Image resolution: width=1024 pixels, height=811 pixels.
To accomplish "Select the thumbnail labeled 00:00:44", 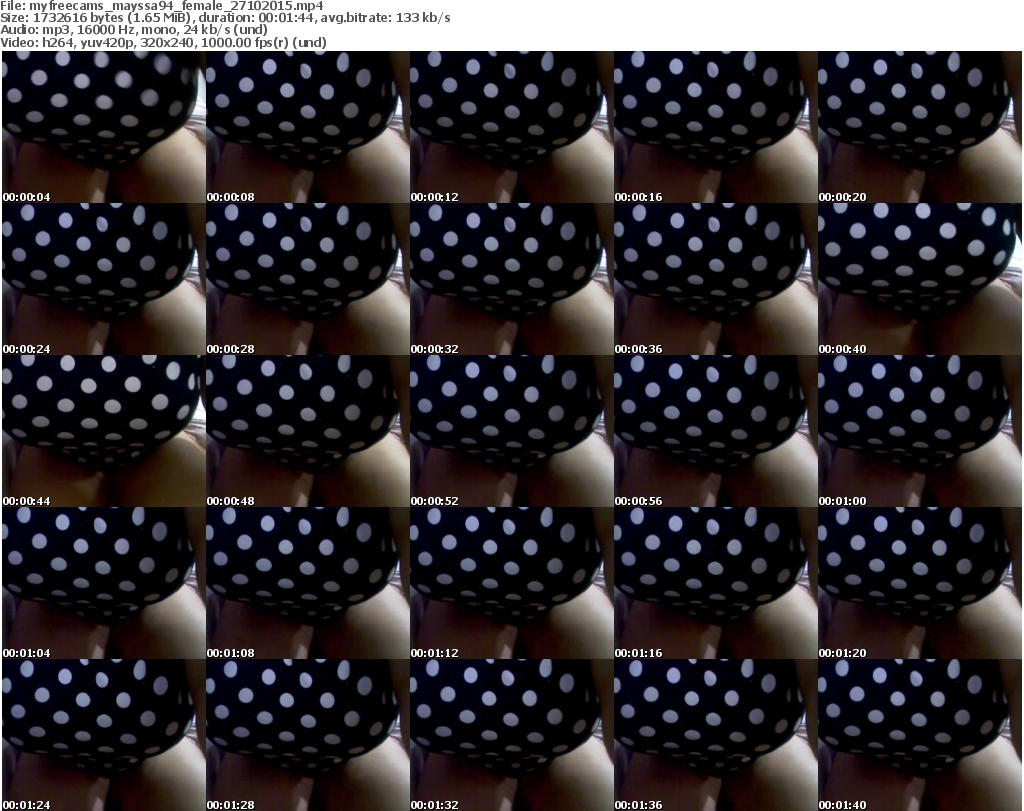I will pyautogui.click(x=104, y=432).
